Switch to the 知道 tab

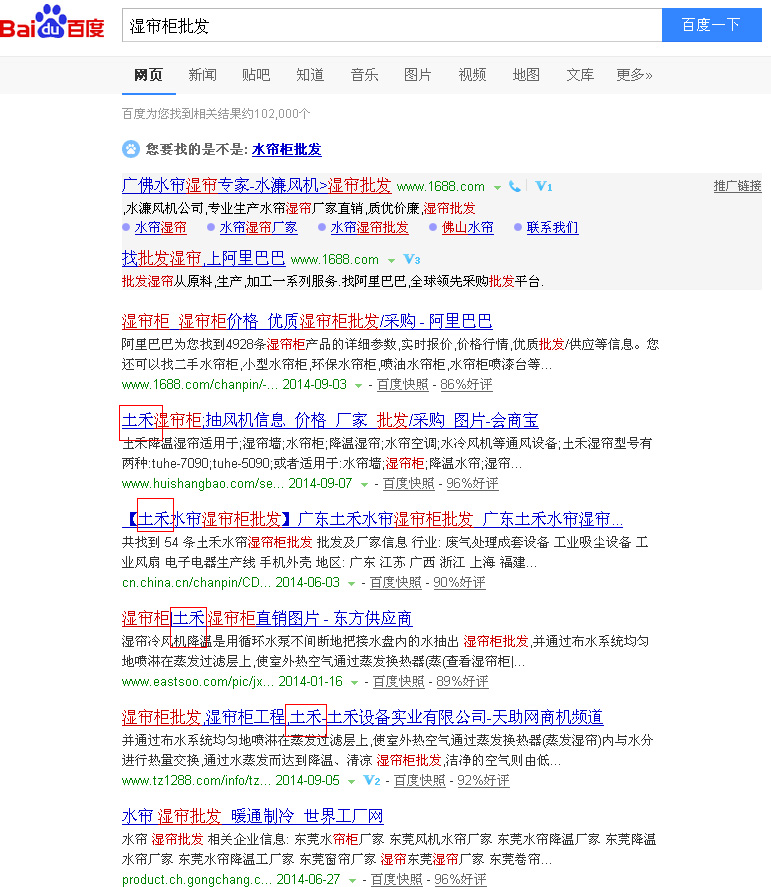coord(310,75)
